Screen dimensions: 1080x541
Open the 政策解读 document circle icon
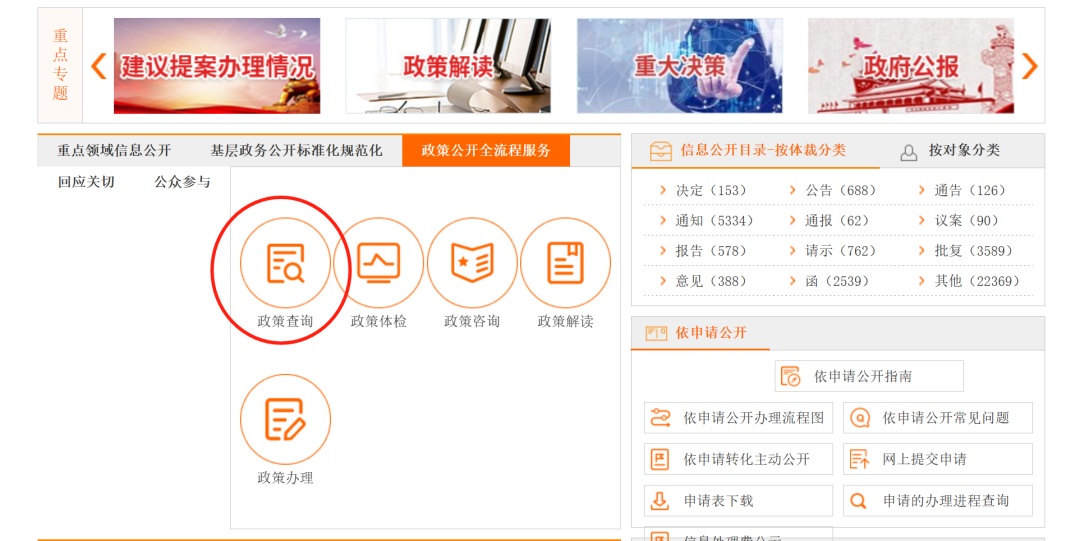pos(565,263)
